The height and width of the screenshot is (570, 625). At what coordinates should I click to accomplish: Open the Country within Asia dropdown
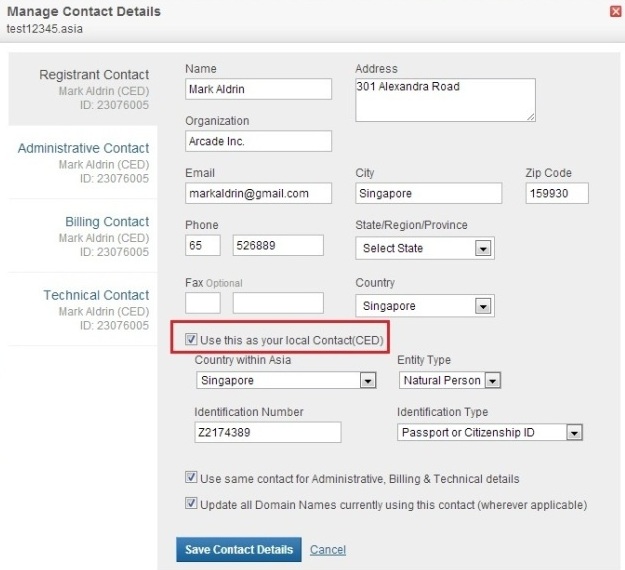pos(286,380)
